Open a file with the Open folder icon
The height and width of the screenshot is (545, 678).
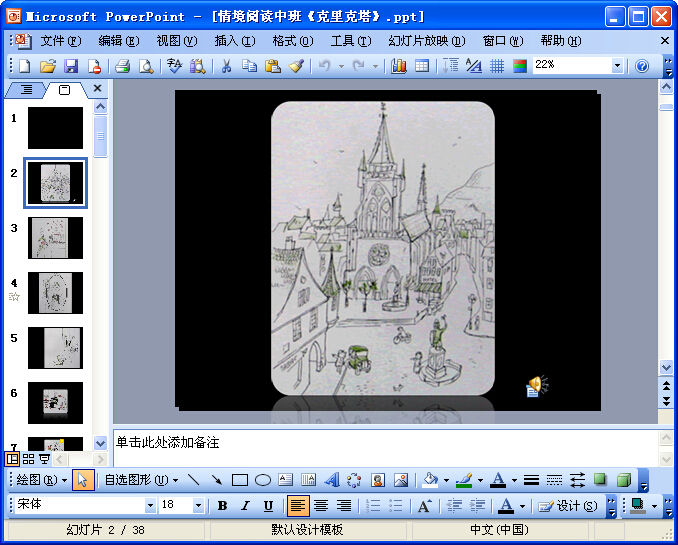[48, 66]
